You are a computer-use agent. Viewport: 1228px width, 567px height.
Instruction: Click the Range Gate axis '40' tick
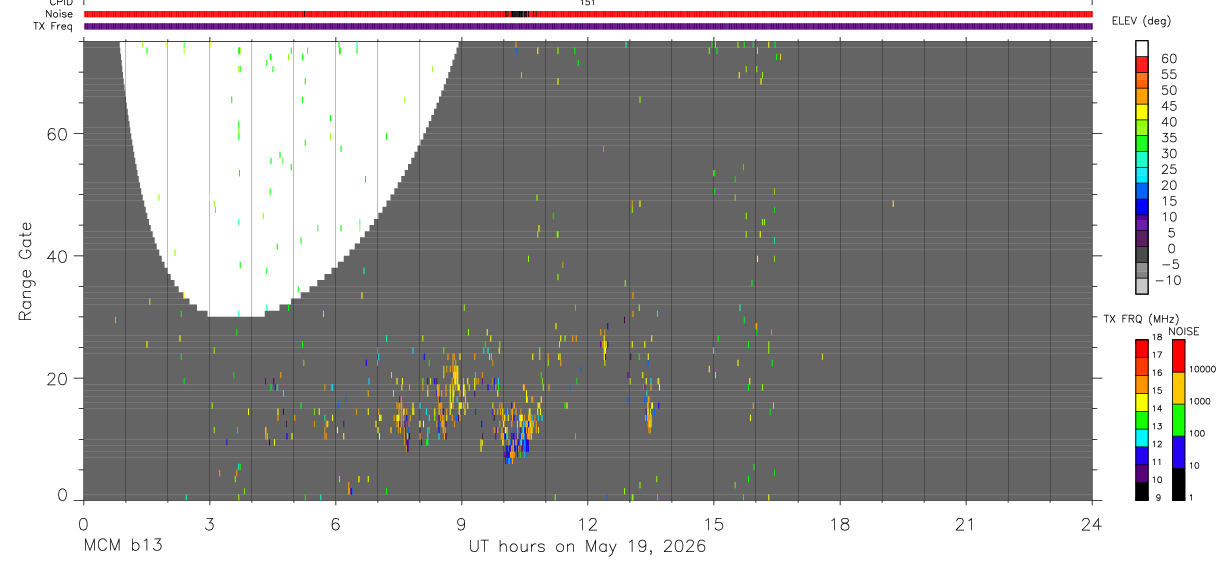[56, 256]
